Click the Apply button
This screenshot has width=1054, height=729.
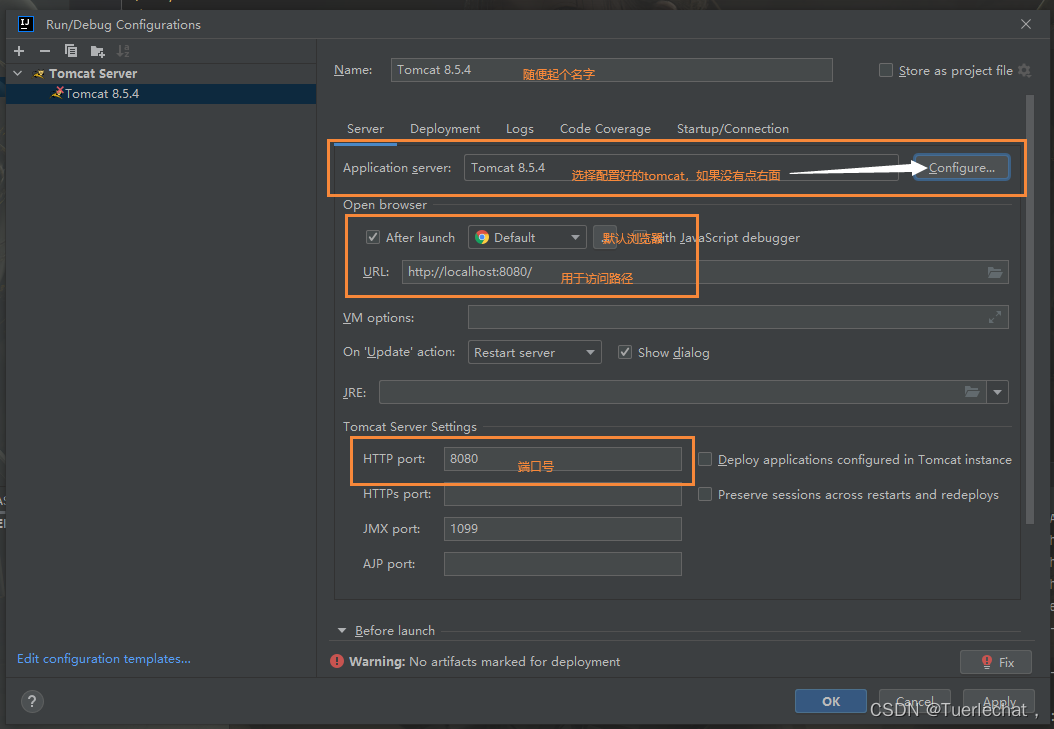tap(999, 701)
